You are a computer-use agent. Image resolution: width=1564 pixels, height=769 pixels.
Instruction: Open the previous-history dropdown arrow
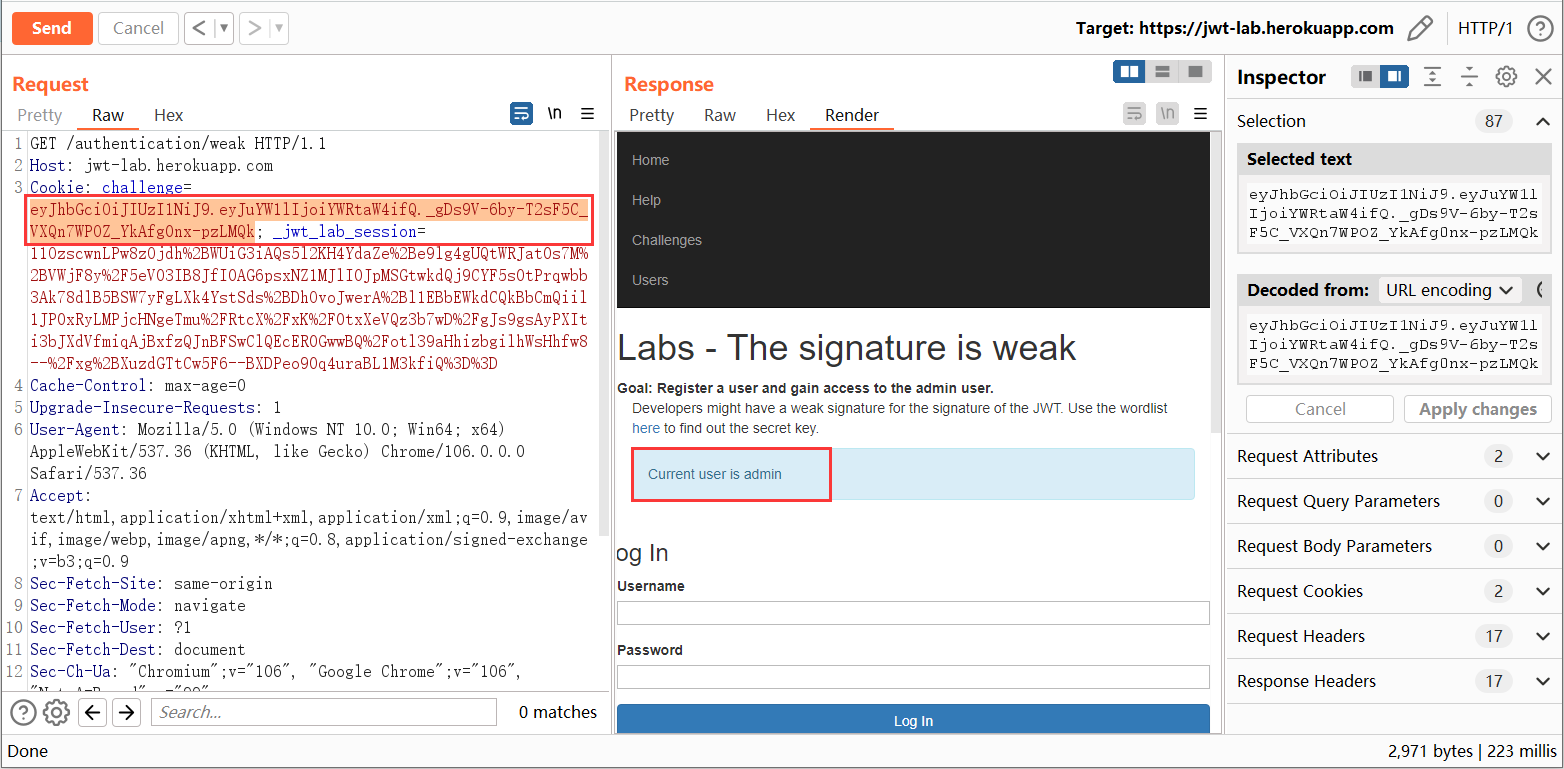[x=223, y=28]
